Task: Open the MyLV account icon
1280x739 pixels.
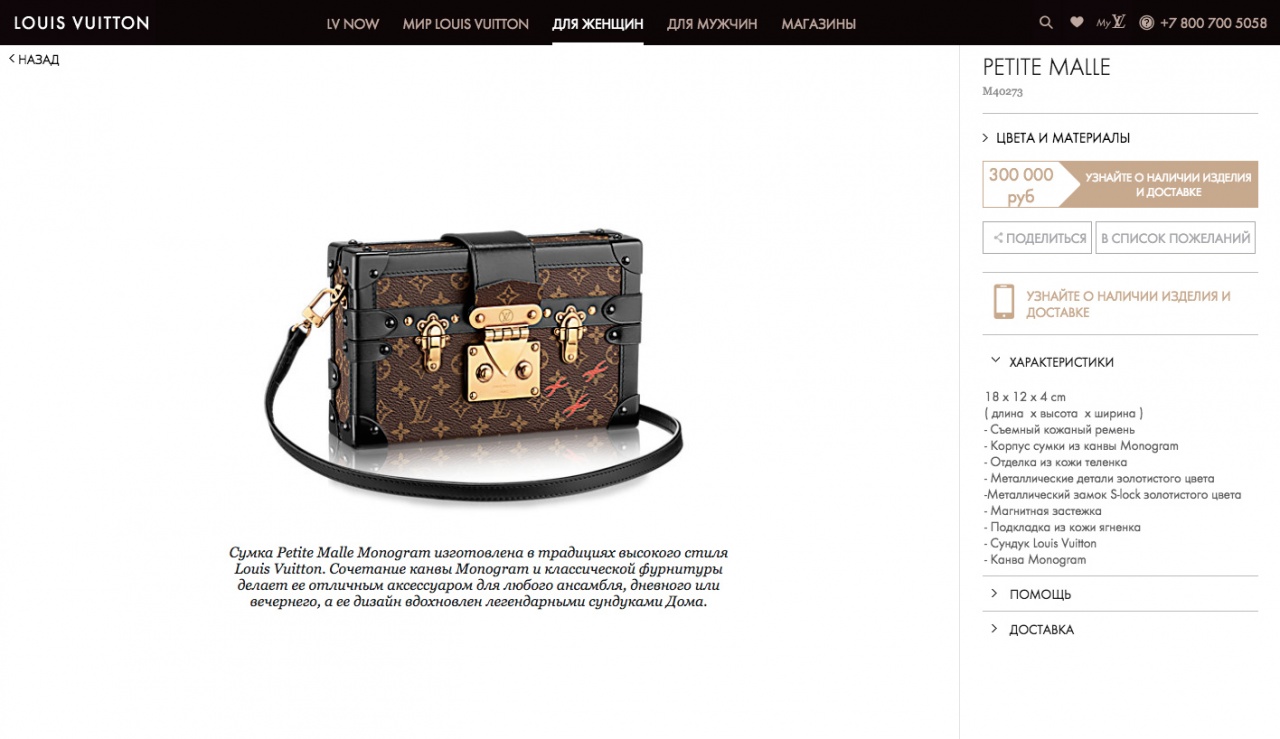Action: (x=1110, y=22)
